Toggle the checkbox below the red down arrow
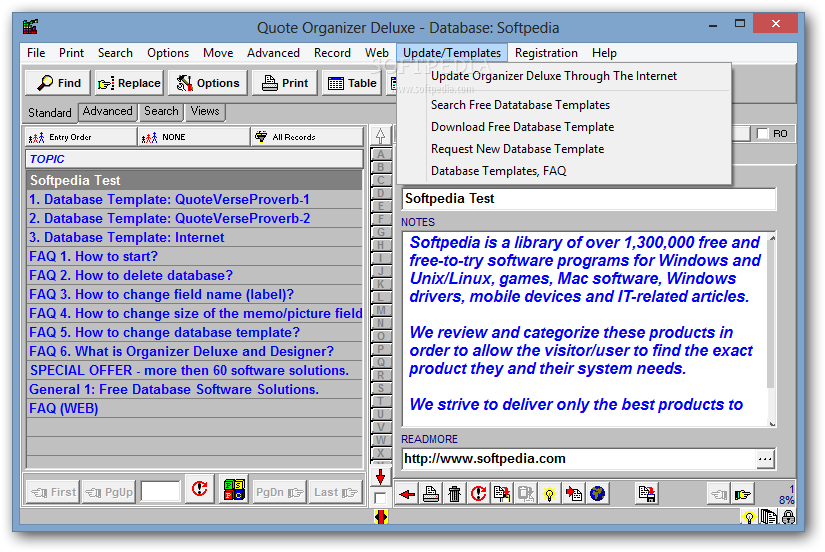The height and width of the screenshot is (552, 825). coord(380,498)
